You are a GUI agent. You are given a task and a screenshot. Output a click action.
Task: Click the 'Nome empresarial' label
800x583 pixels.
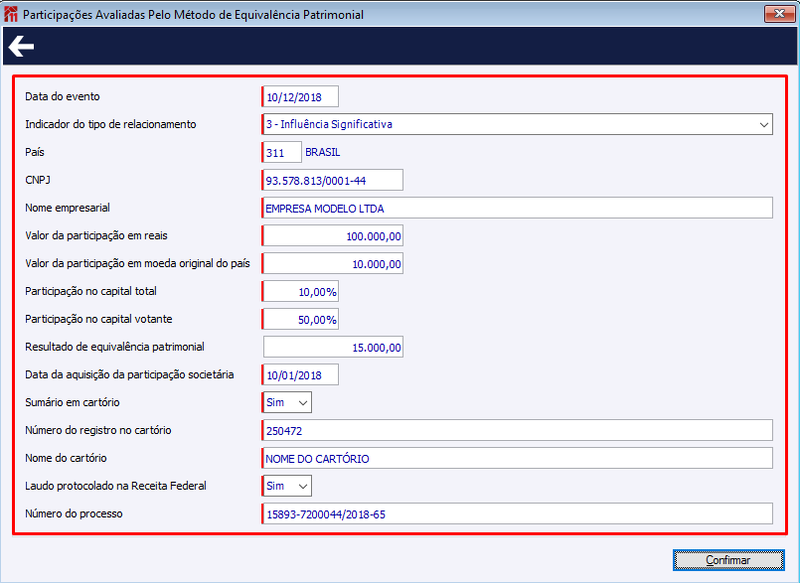(x=67, y=208)
